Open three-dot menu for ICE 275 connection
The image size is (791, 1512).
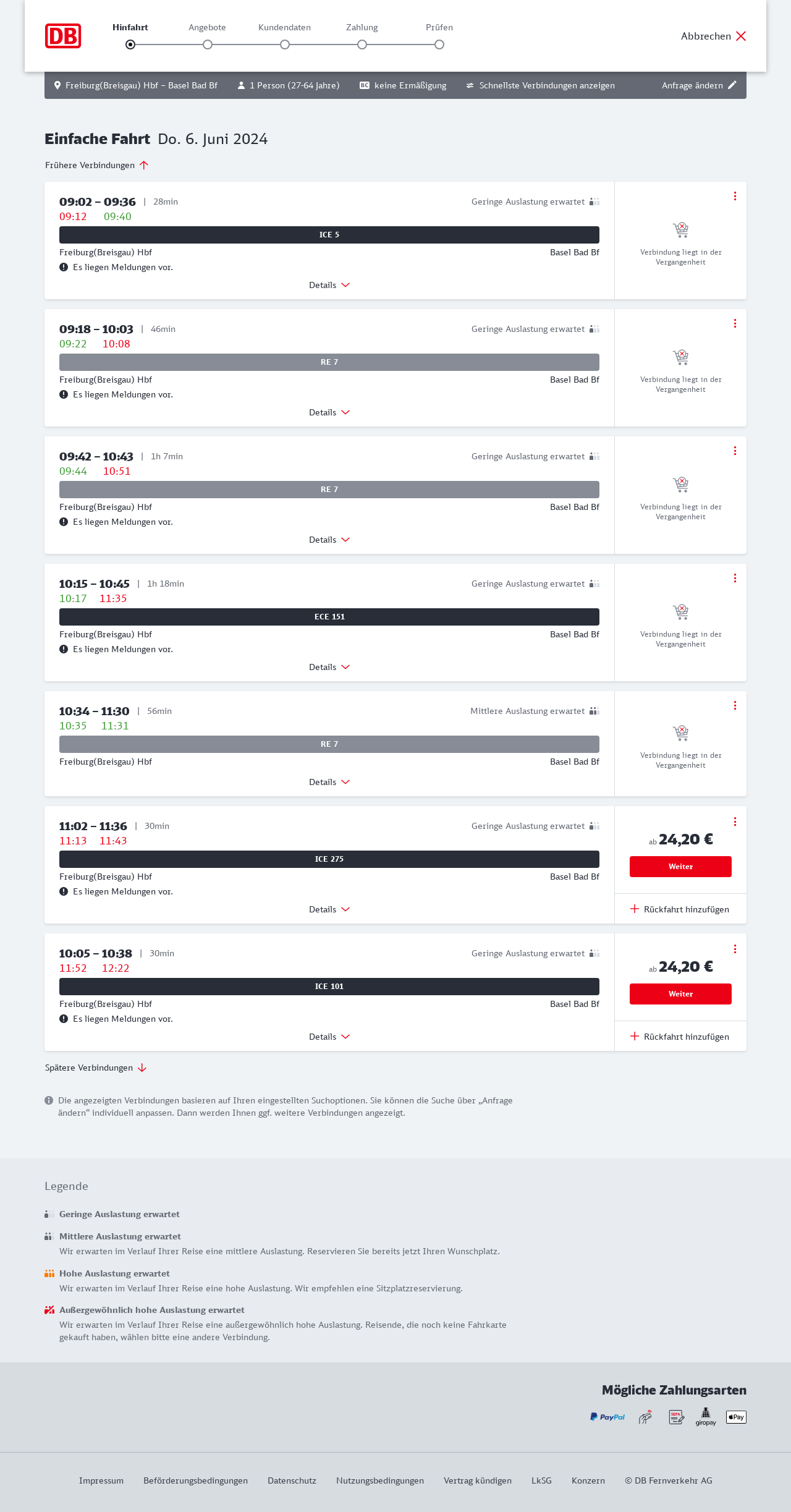click(735, 822)
